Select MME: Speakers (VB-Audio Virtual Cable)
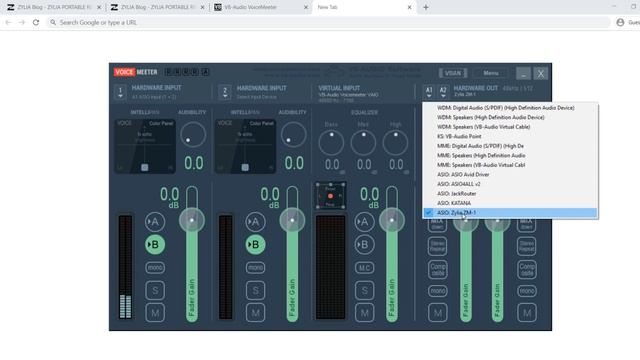Viewport: 640px width, 360px height. (x=510, y=165)
